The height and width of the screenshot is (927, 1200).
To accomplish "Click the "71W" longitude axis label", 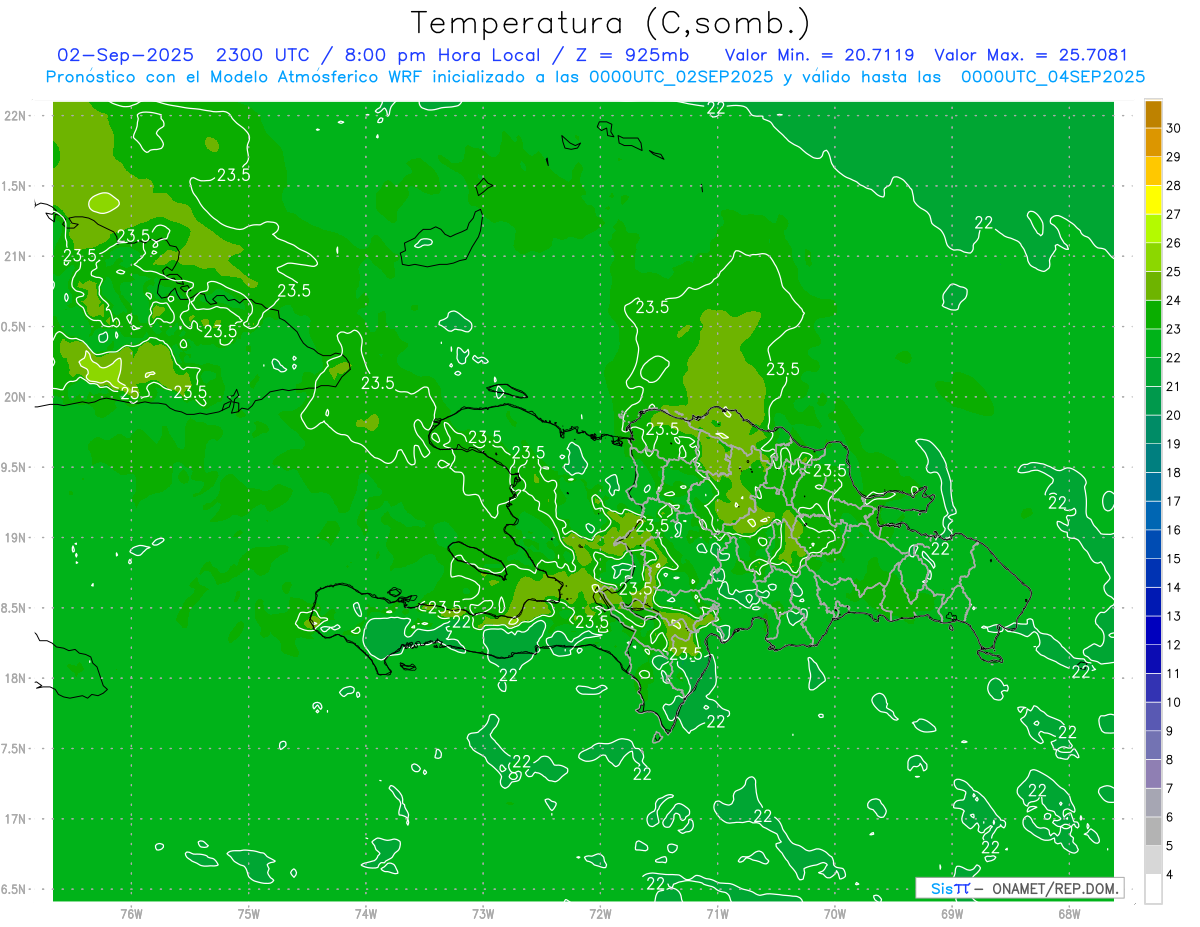I will 717,915.
